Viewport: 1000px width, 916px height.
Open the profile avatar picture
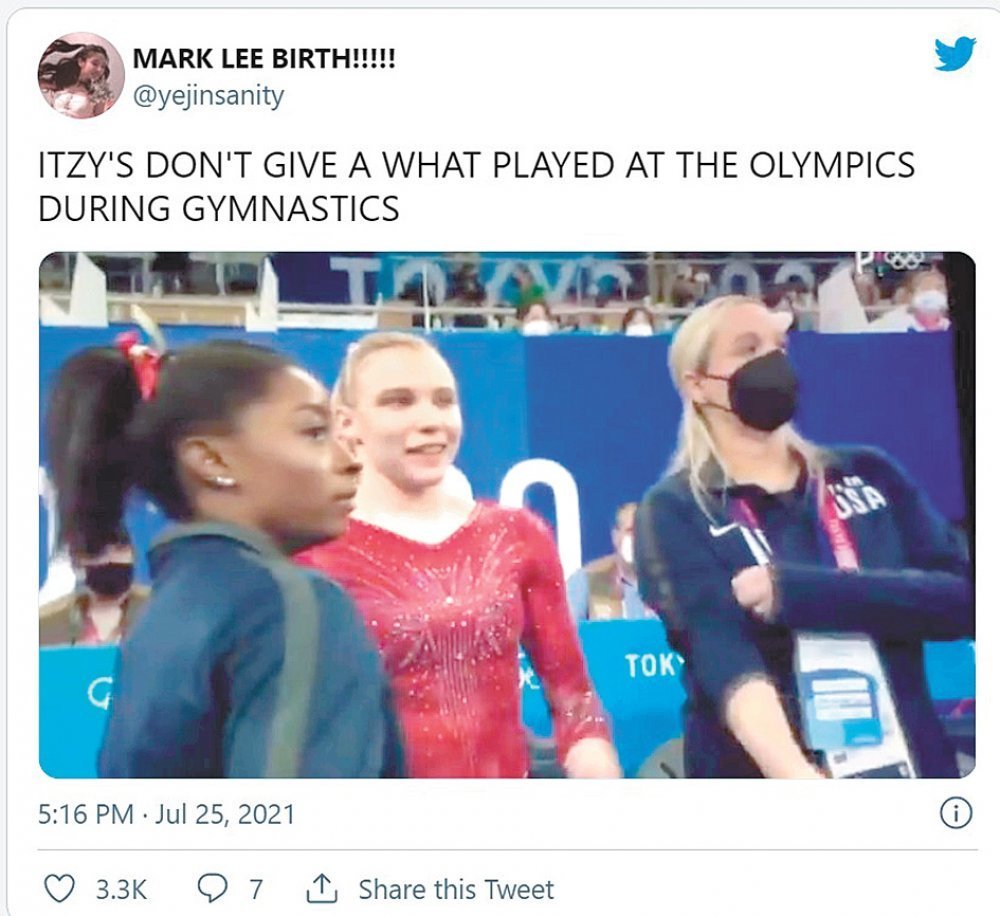click(81, 76)
